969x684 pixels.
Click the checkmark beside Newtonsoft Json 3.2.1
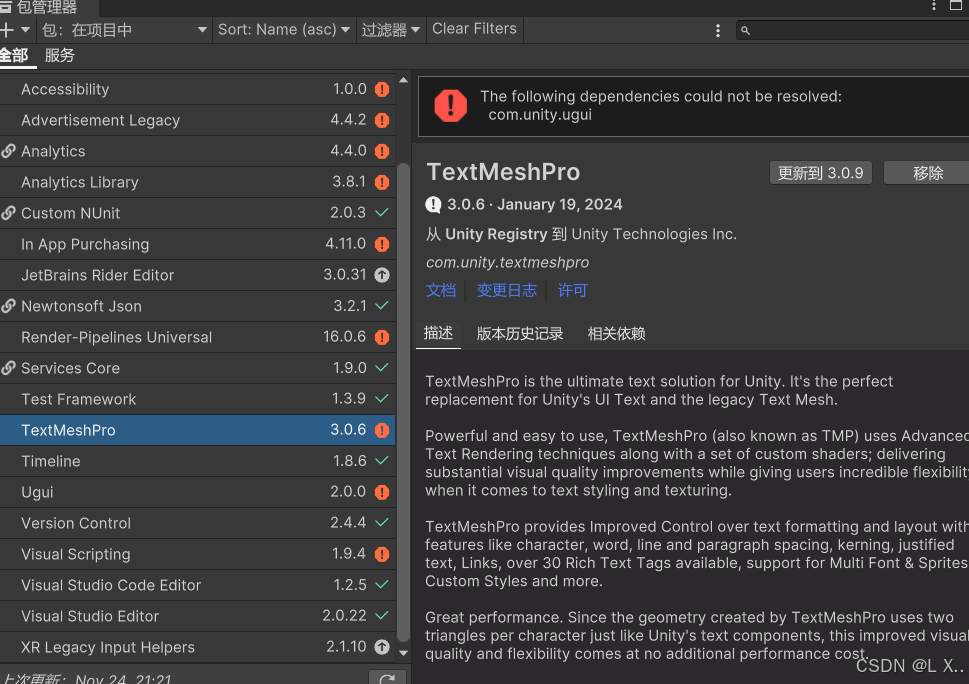[382, 306]
